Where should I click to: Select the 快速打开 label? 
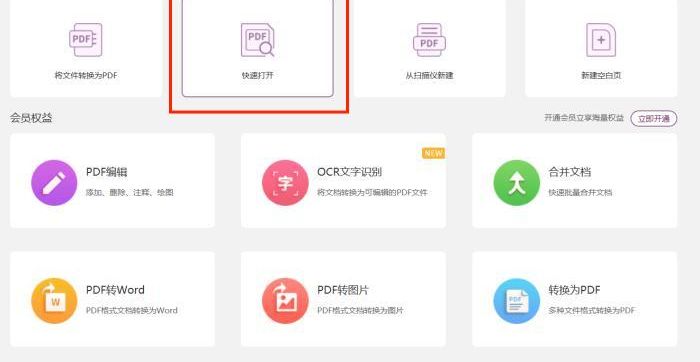(258, 75)
